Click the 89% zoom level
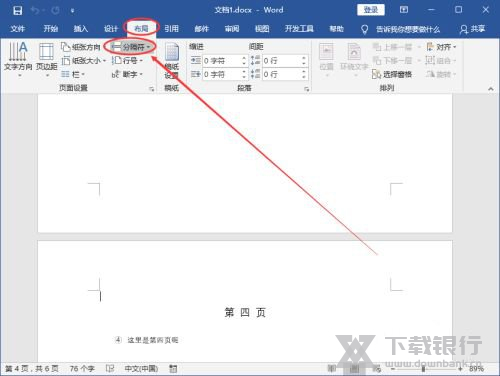 click(x=477, y=369)
